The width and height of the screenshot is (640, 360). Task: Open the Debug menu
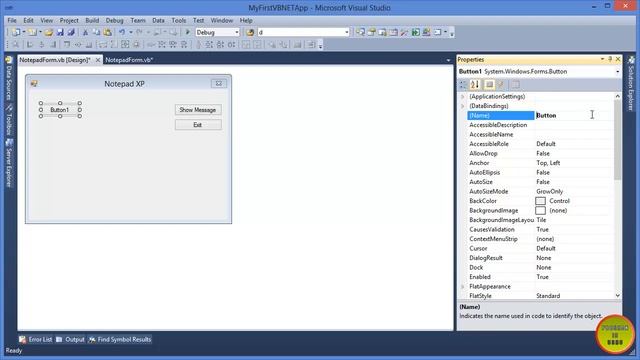point(114,20)
